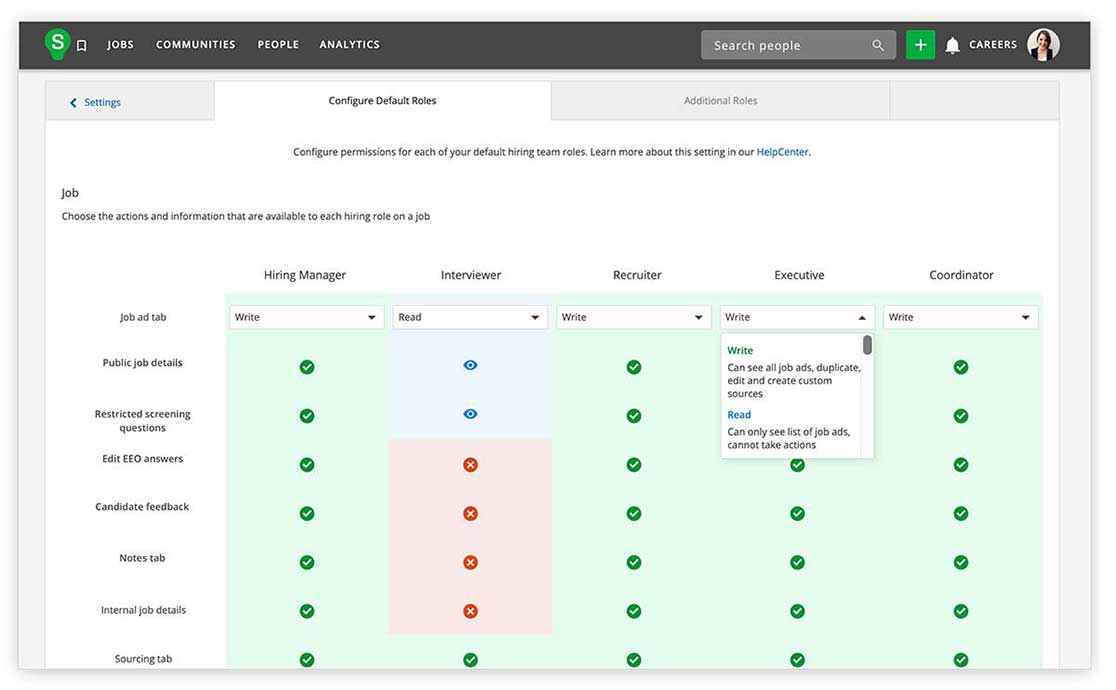Click Interviewer's red X for Edit EEO answers
Screen dimensions: 1116x690
(x=470, y=465)
